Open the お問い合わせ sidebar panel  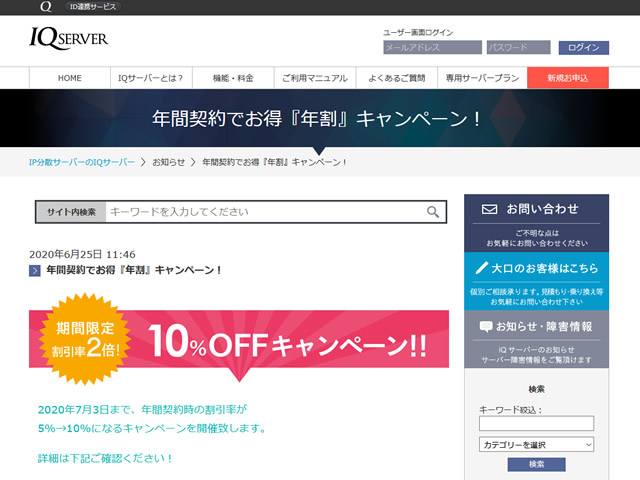tap(536, 223)
